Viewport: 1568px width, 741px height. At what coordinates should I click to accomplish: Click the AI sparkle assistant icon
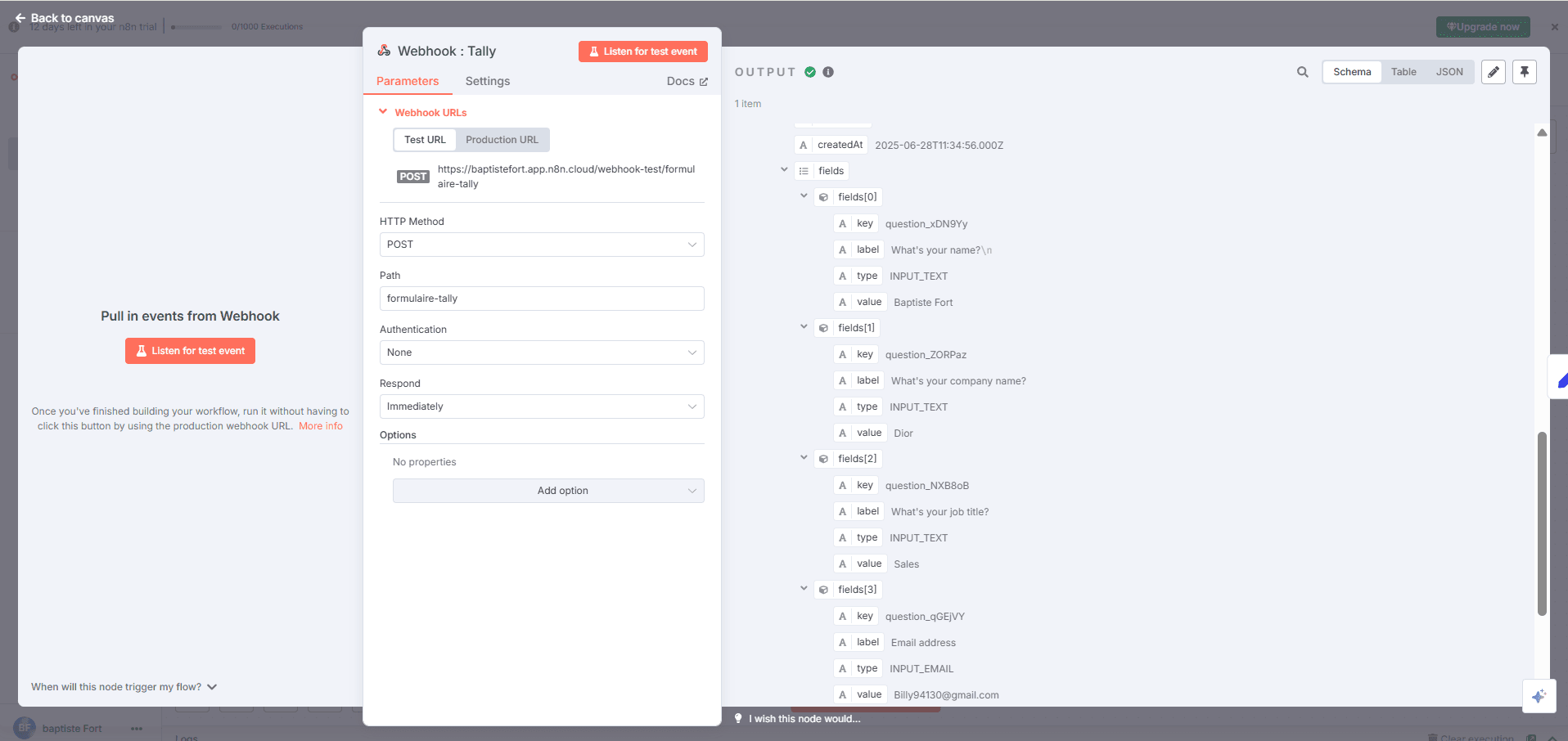click(x=1539, y=696)
